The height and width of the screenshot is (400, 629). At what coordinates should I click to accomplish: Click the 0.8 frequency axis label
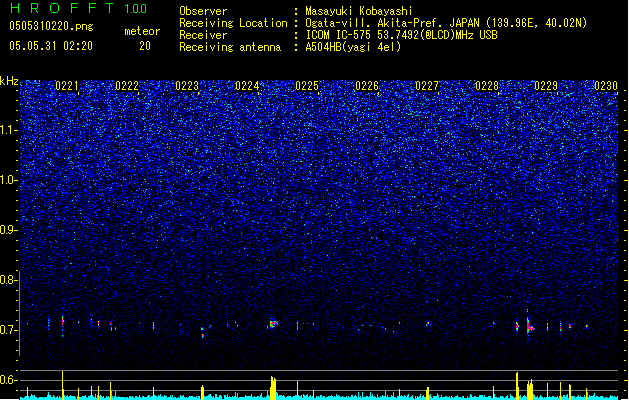point(9,280)
